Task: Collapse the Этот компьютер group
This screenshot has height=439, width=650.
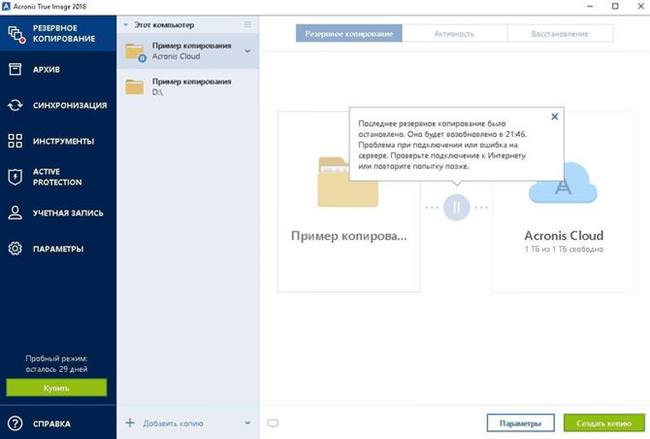Action: (126, 25)
